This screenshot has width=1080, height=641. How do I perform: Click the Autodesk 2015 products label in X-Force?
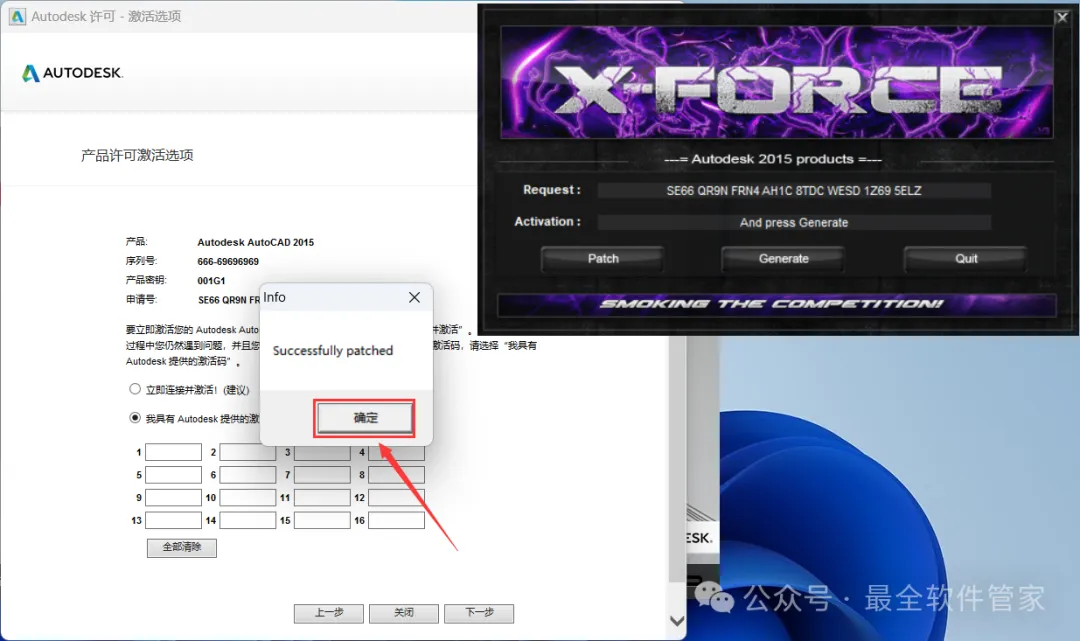772,159
